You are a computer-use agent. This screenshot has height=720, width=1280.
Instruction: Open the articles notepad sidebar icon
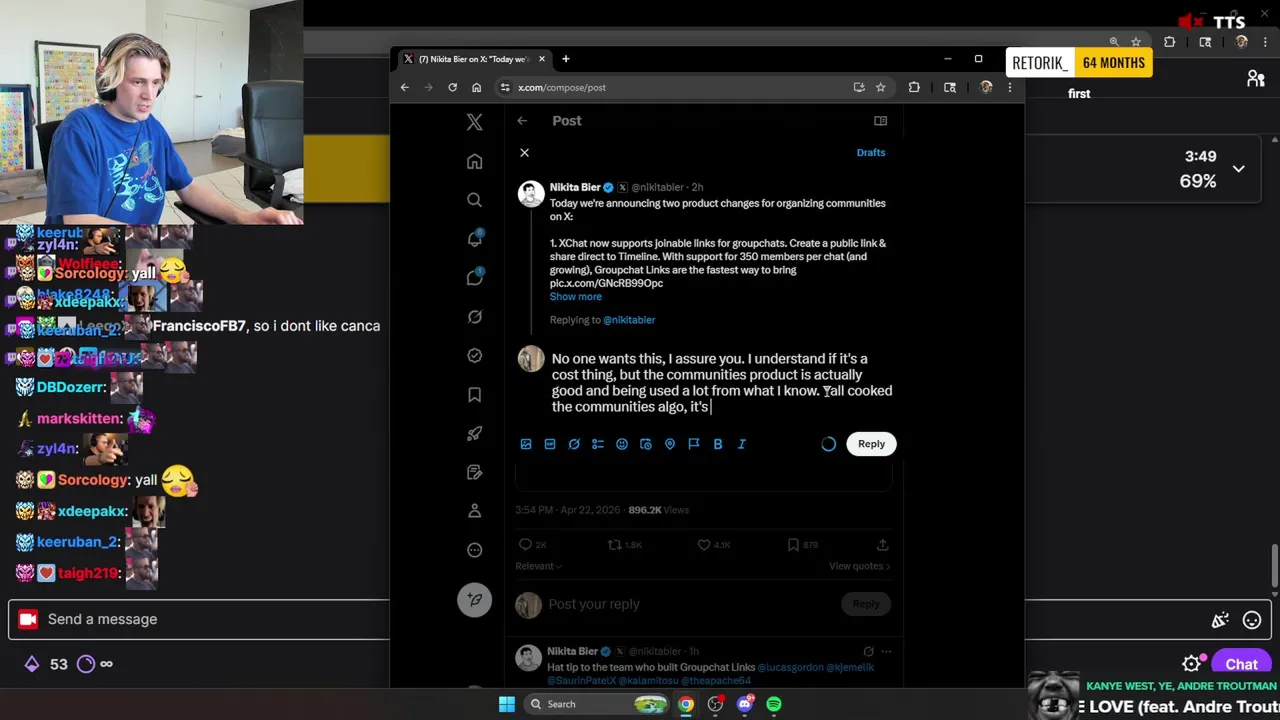[474, 472]
